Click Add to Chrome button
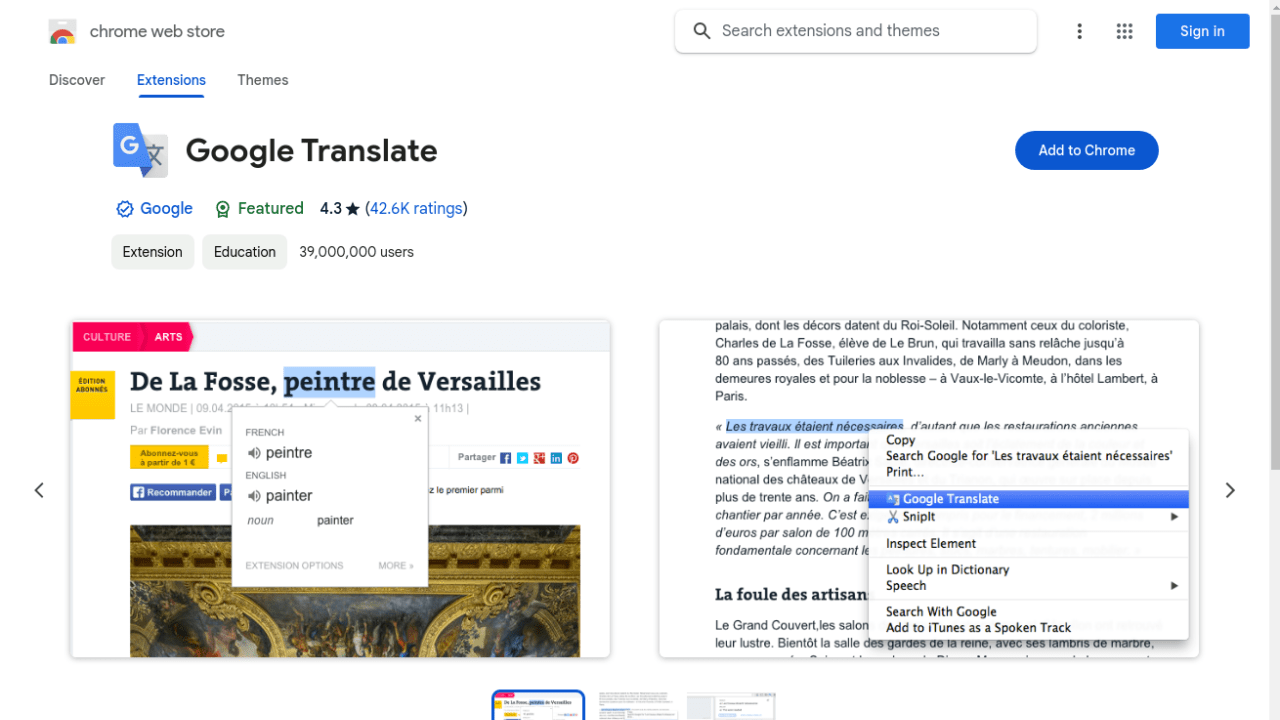 (x=1086, y=150)
